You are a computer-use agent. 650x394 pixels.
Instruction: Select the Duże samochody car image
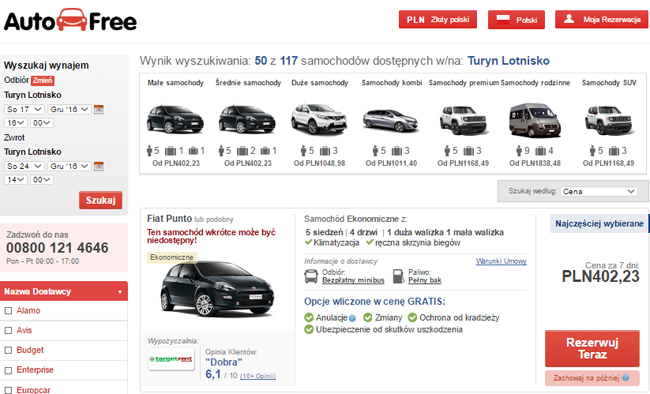319,119
